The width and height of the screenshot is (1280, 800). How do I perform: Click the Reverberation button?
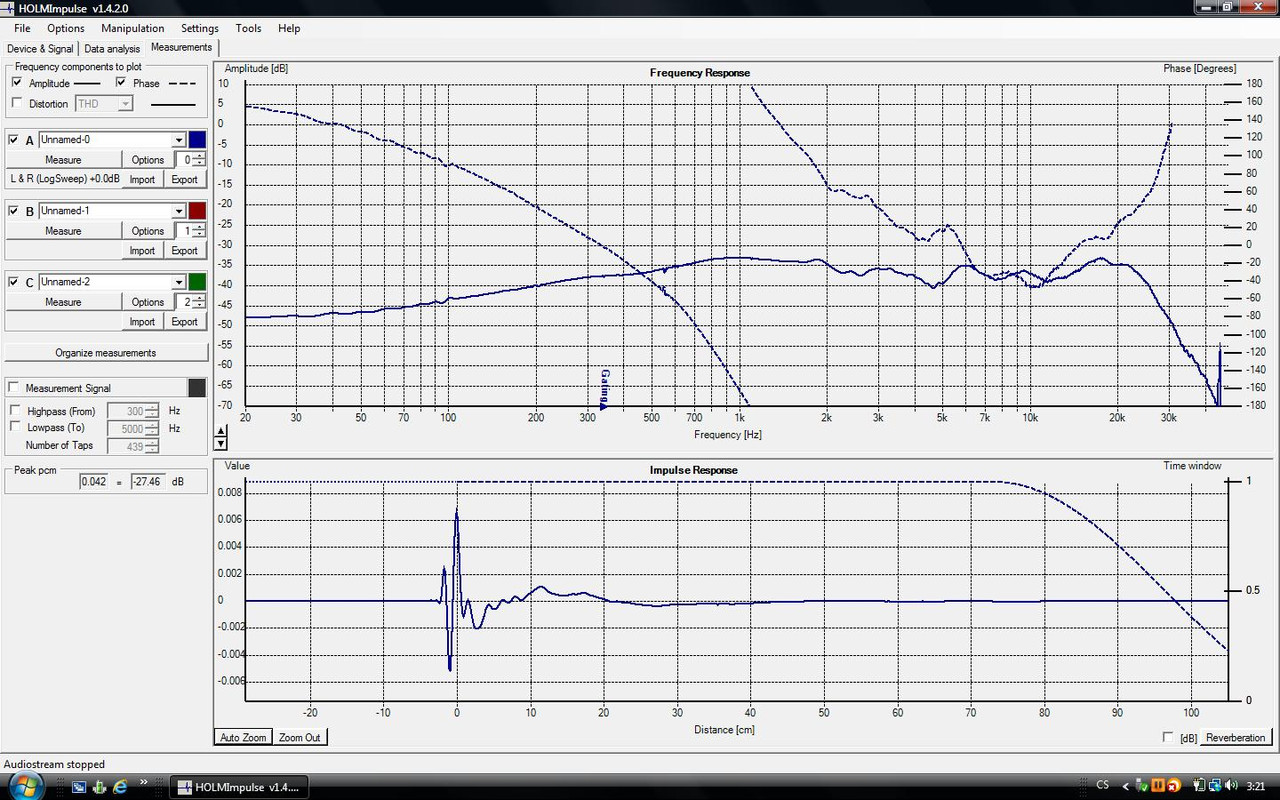(1235, 738)
